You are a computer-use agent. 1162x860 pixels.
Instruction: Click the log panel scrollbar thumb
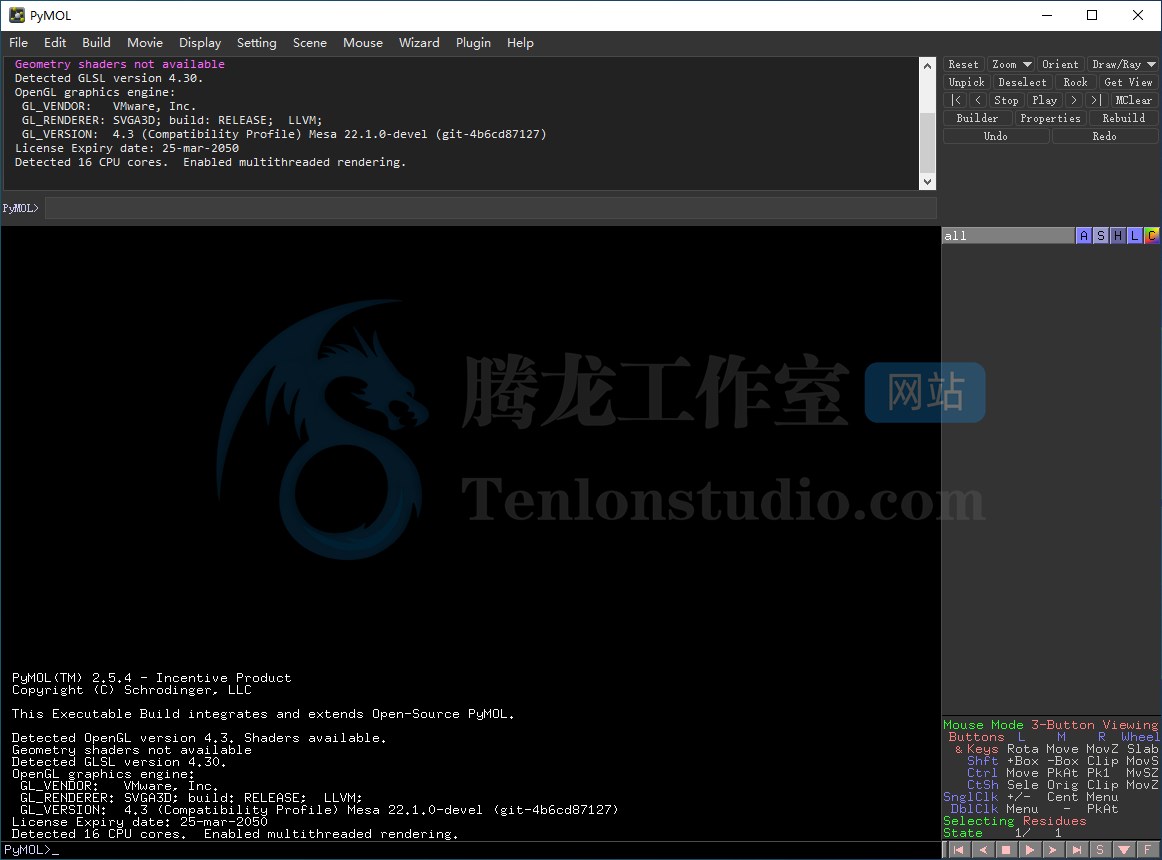pyautogui.click(x=927, y=142)
